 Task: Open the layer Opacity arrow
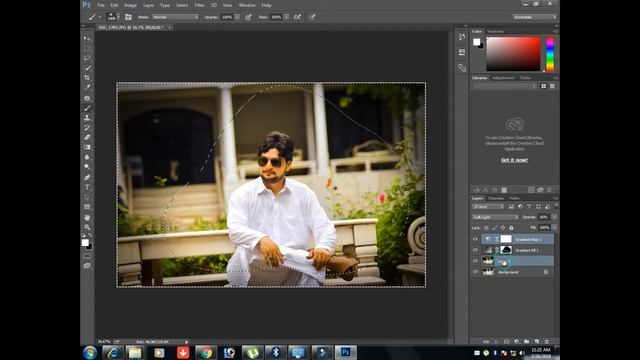point(554,217)
